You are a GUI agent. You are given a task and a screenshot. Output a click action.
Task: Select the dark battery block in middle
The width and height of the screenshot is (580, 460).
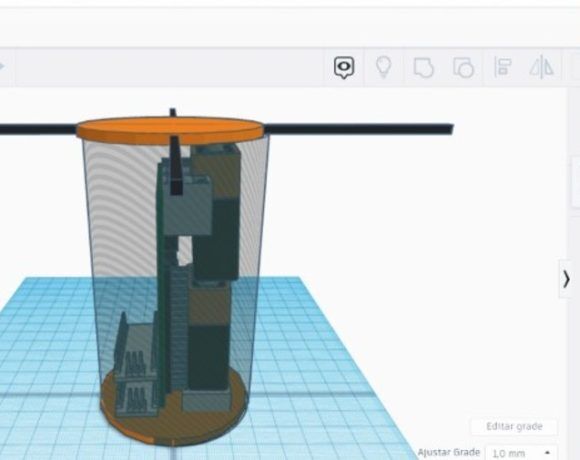point(216,239)
